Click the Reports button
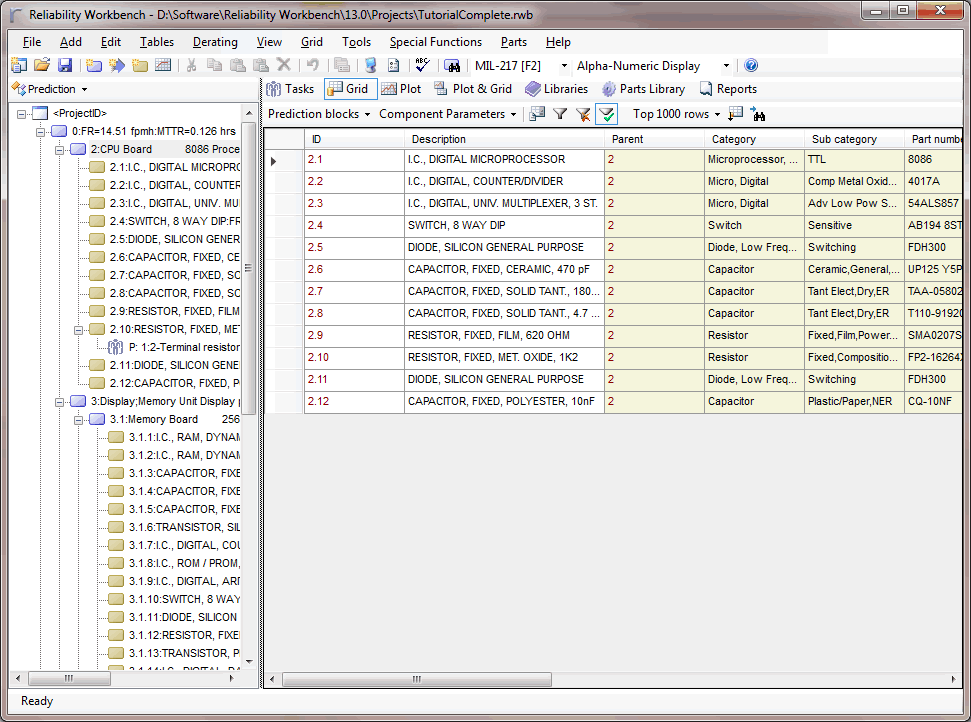Image resolution: width=971 pixels, height=722 pixels. pos(727,89)
